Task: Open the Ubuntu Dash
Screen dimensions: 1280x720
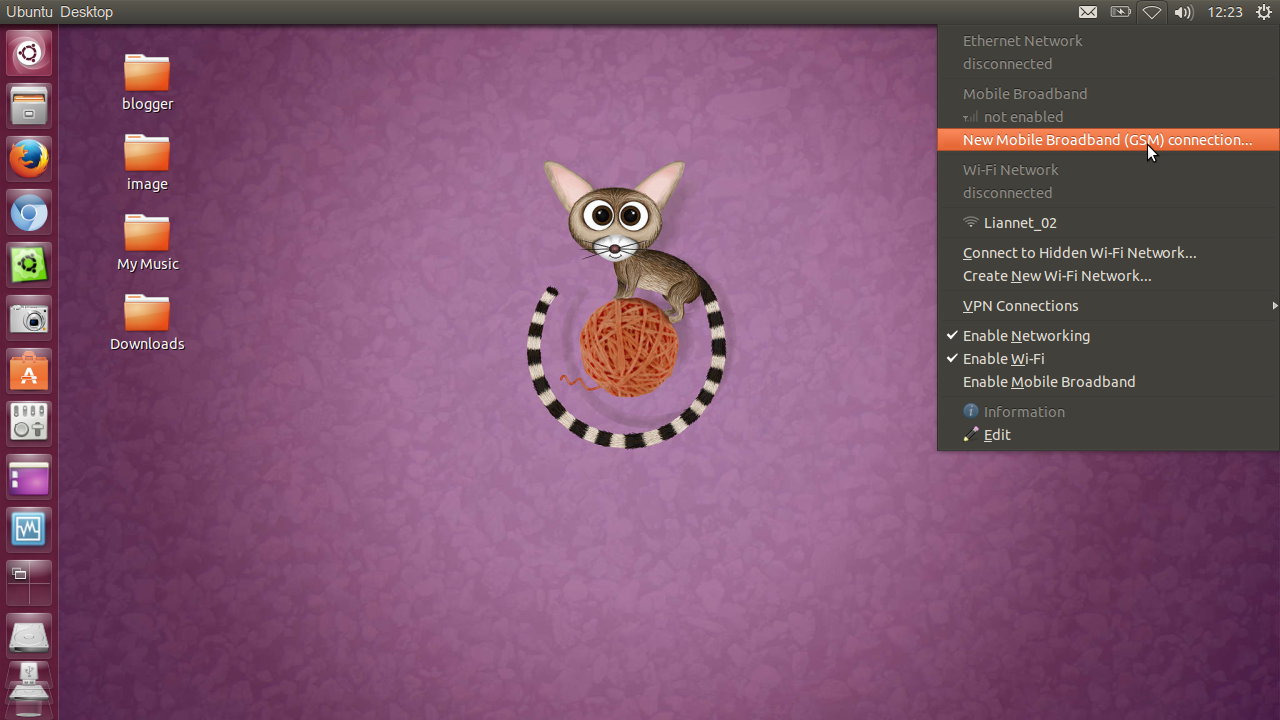Action: (28, 53)
